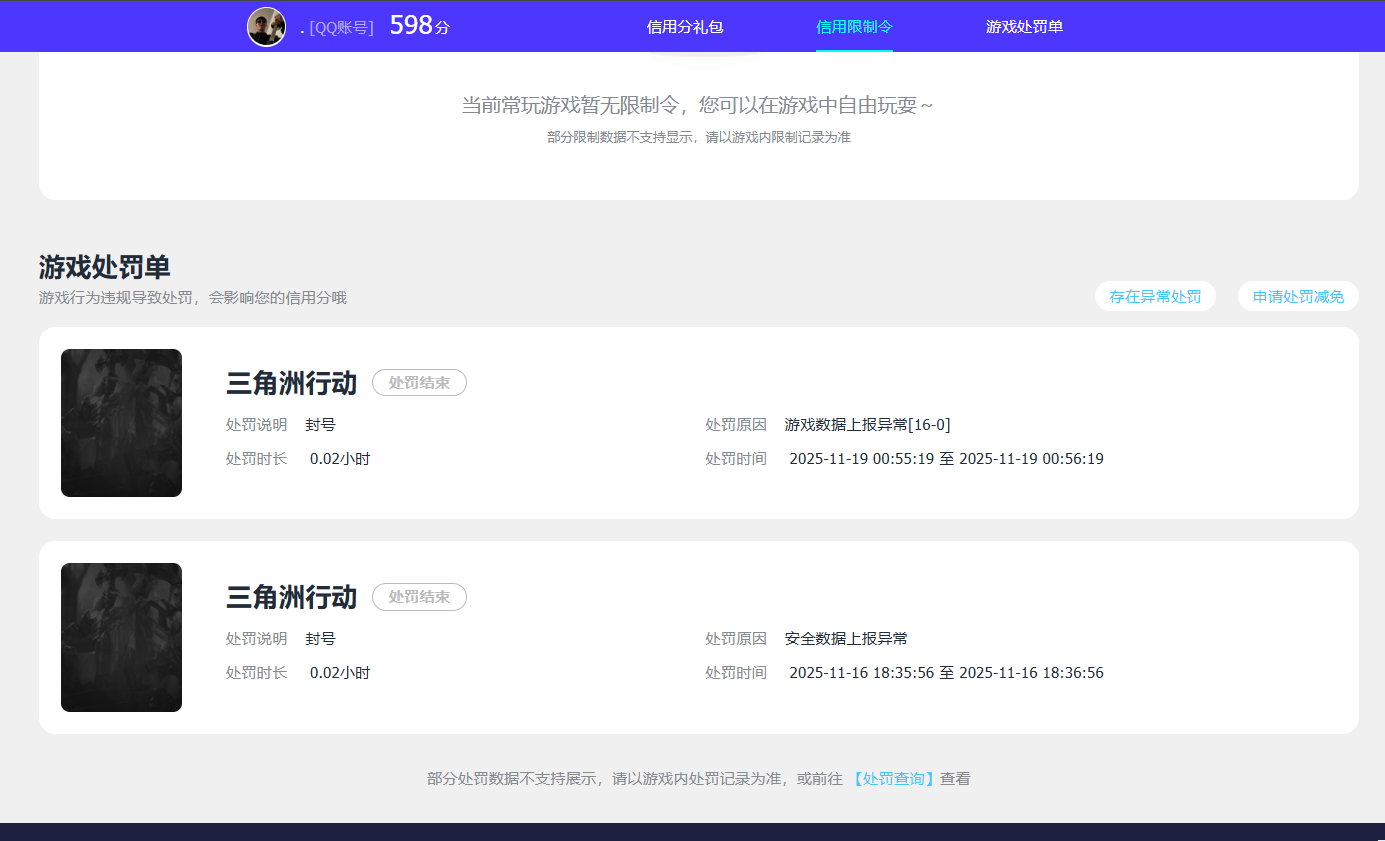The height and width of the screenshot is (841, 1385).
Task: Click the 存在异常处罚 button
Action: [x=1155, y=296]
